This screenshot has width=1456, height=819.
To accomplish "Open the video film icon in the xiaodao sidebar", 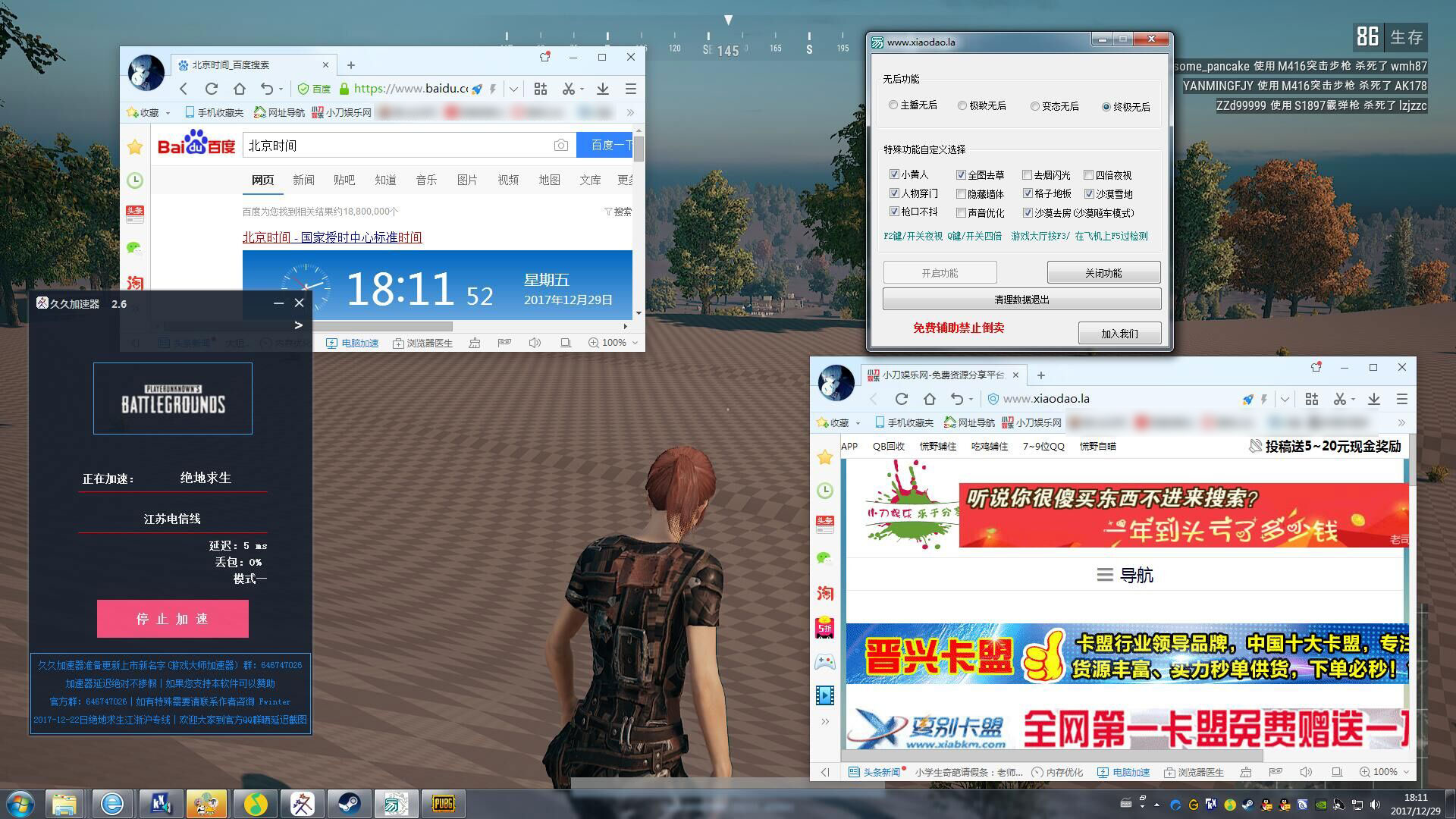I will pos(825,695).
